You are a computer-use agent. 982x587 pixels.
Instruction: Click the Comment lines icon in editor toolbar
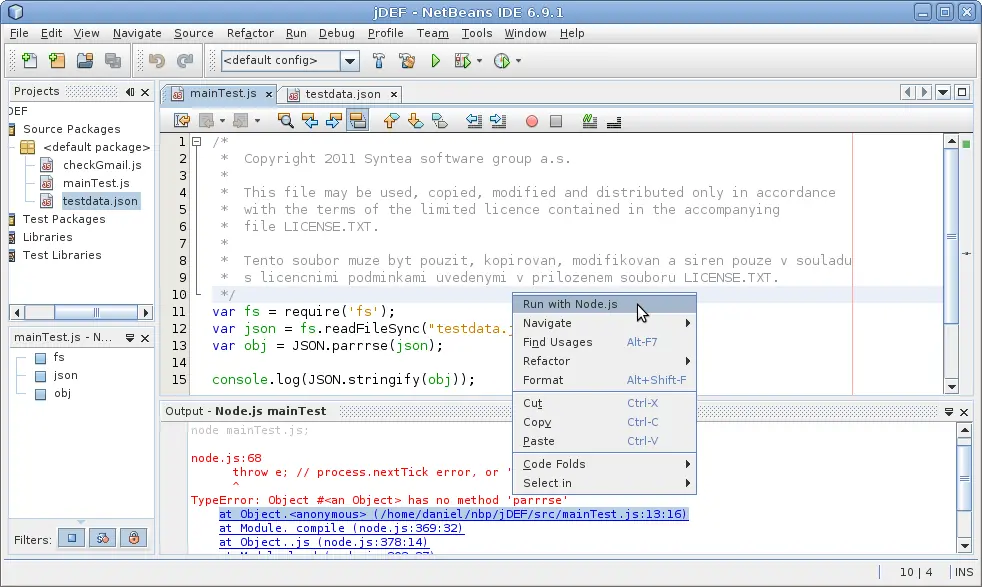[589, 121]
